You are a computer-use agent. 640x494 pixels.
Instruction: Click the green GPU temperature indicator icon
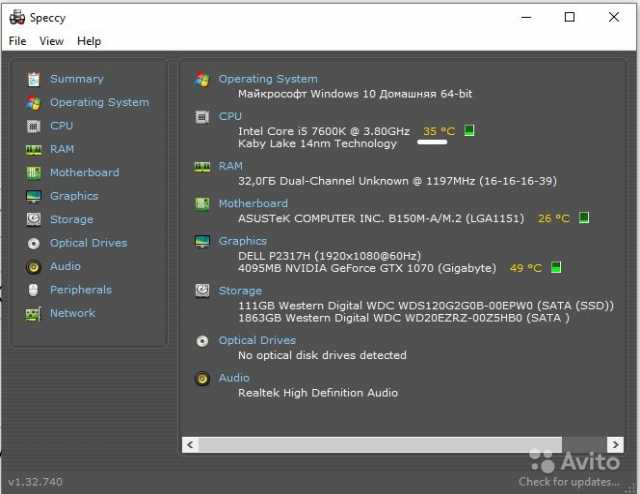coord(556,268)
